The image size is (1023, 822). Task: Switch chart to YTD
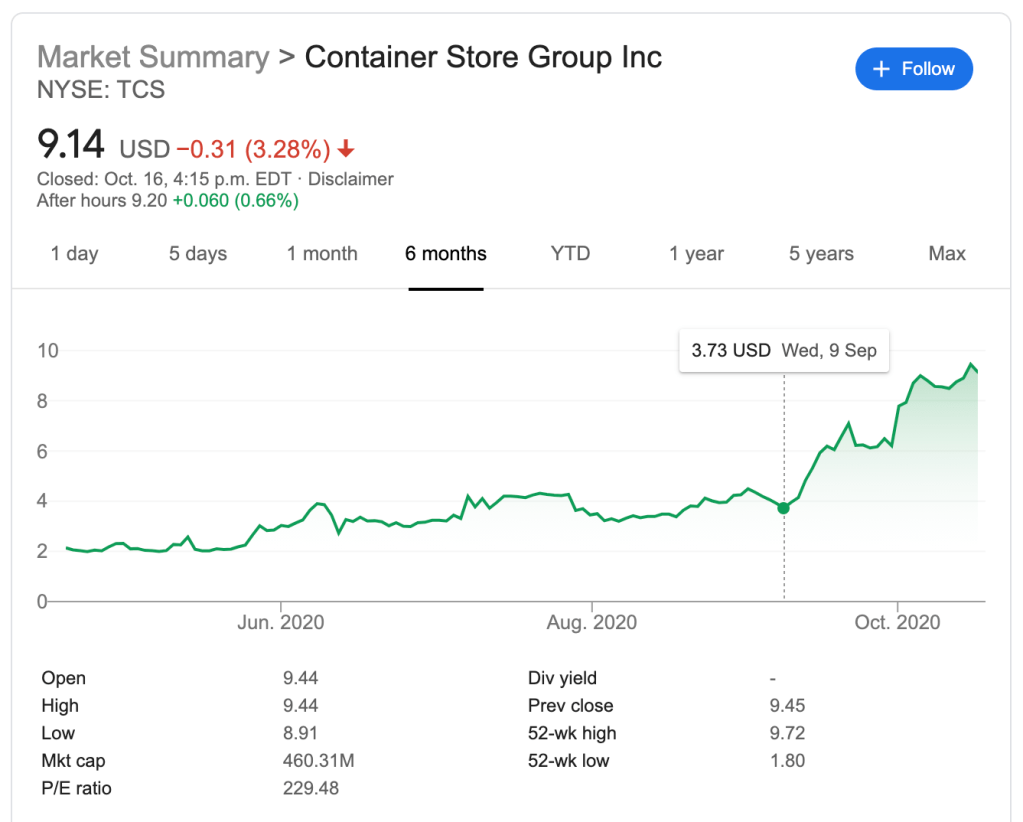(x=571, y=254)
